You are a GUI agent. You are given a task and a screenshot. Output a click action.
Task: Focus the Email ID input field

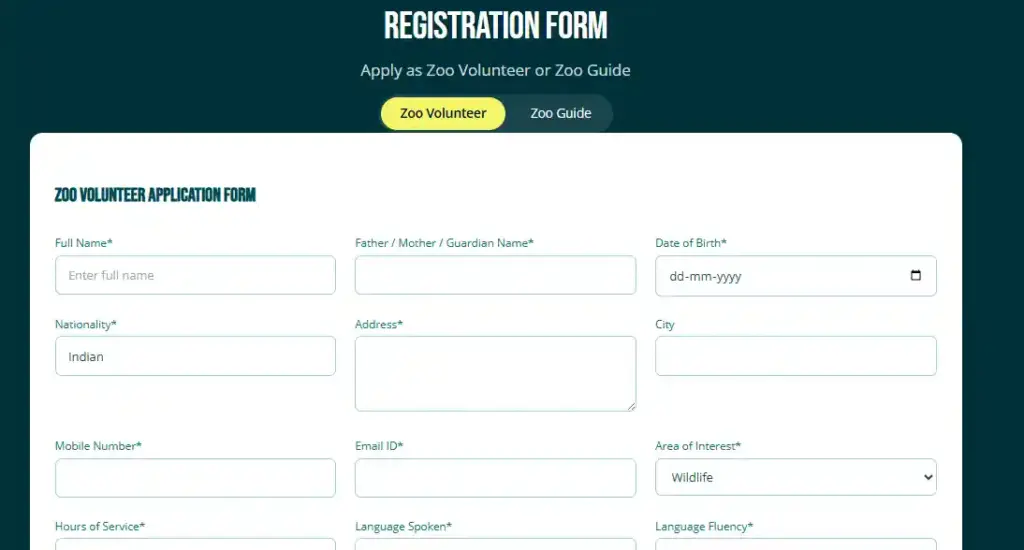point(495,478)
